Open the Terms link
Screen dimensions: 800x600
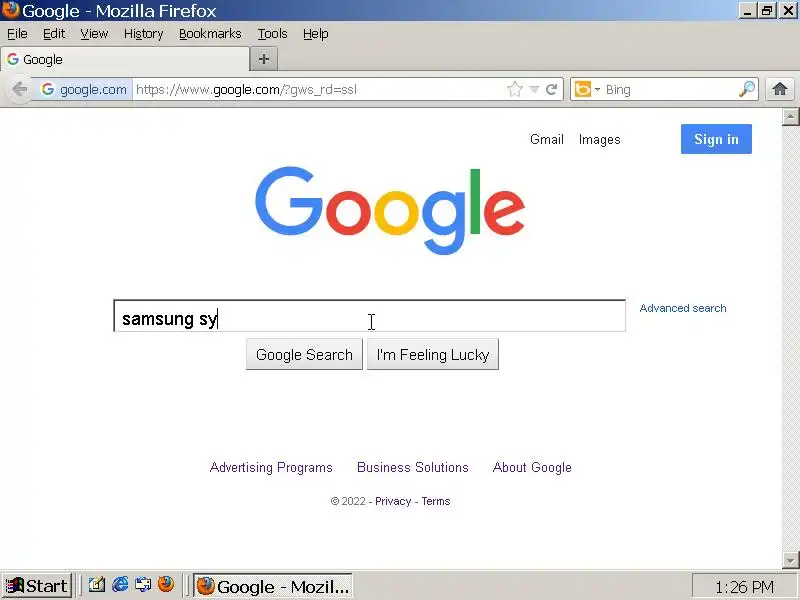point(436,501)
